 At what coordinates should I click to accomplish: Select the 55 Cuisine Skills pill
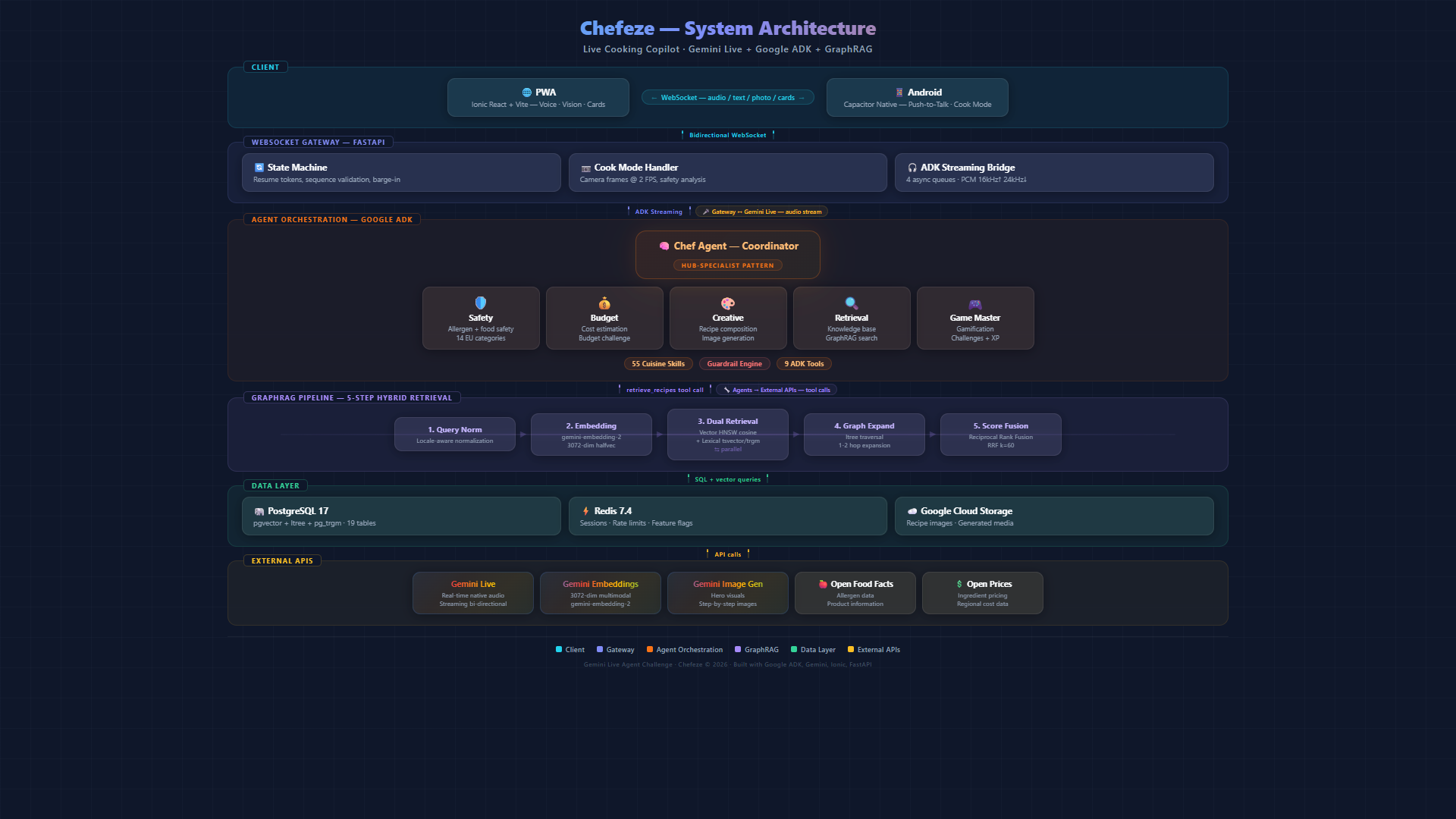pyautogui.click(x=658, y=364)
